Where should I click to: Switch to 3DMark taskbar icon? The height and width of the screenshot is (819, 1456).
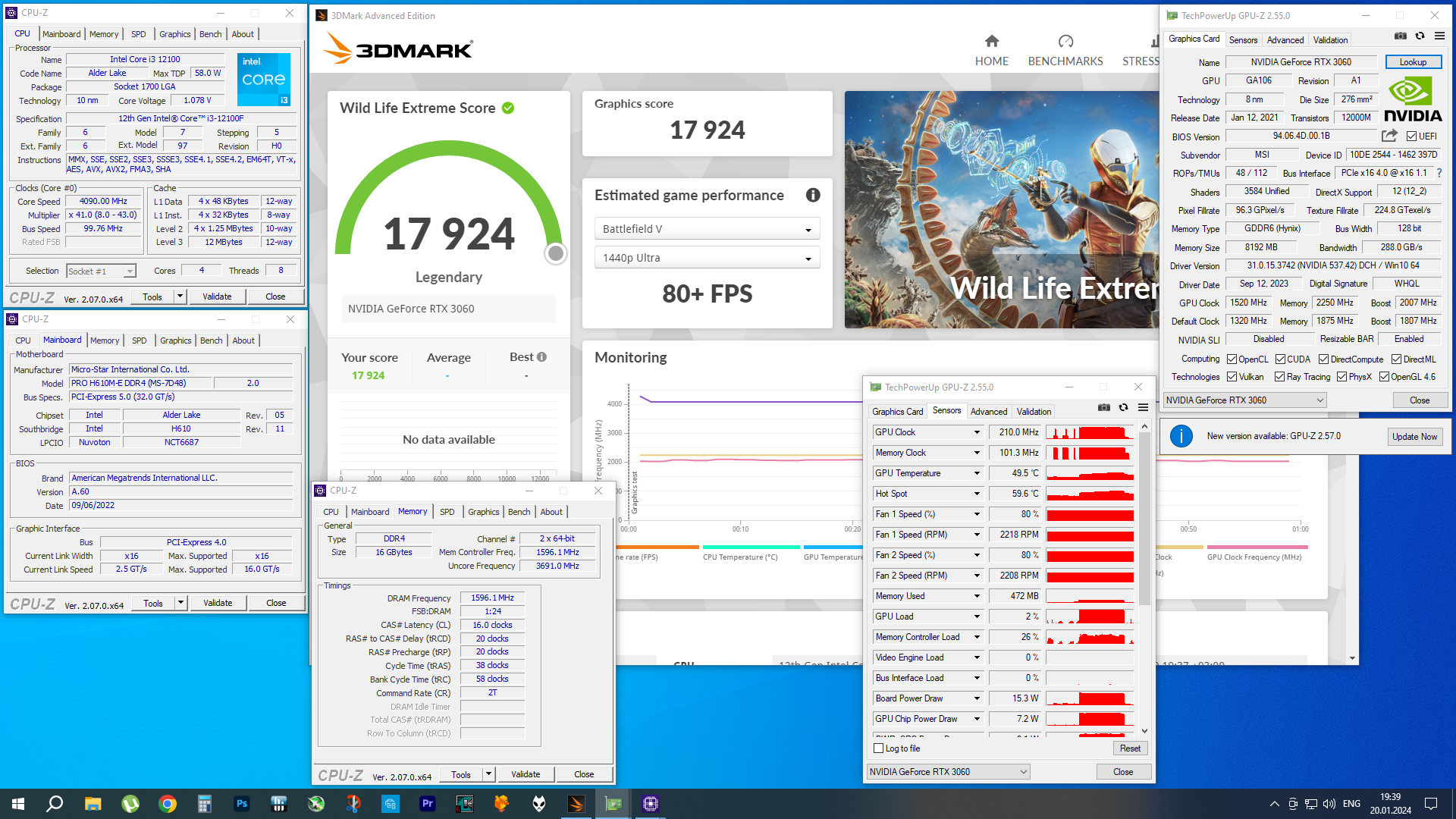[x=576, y=804]
